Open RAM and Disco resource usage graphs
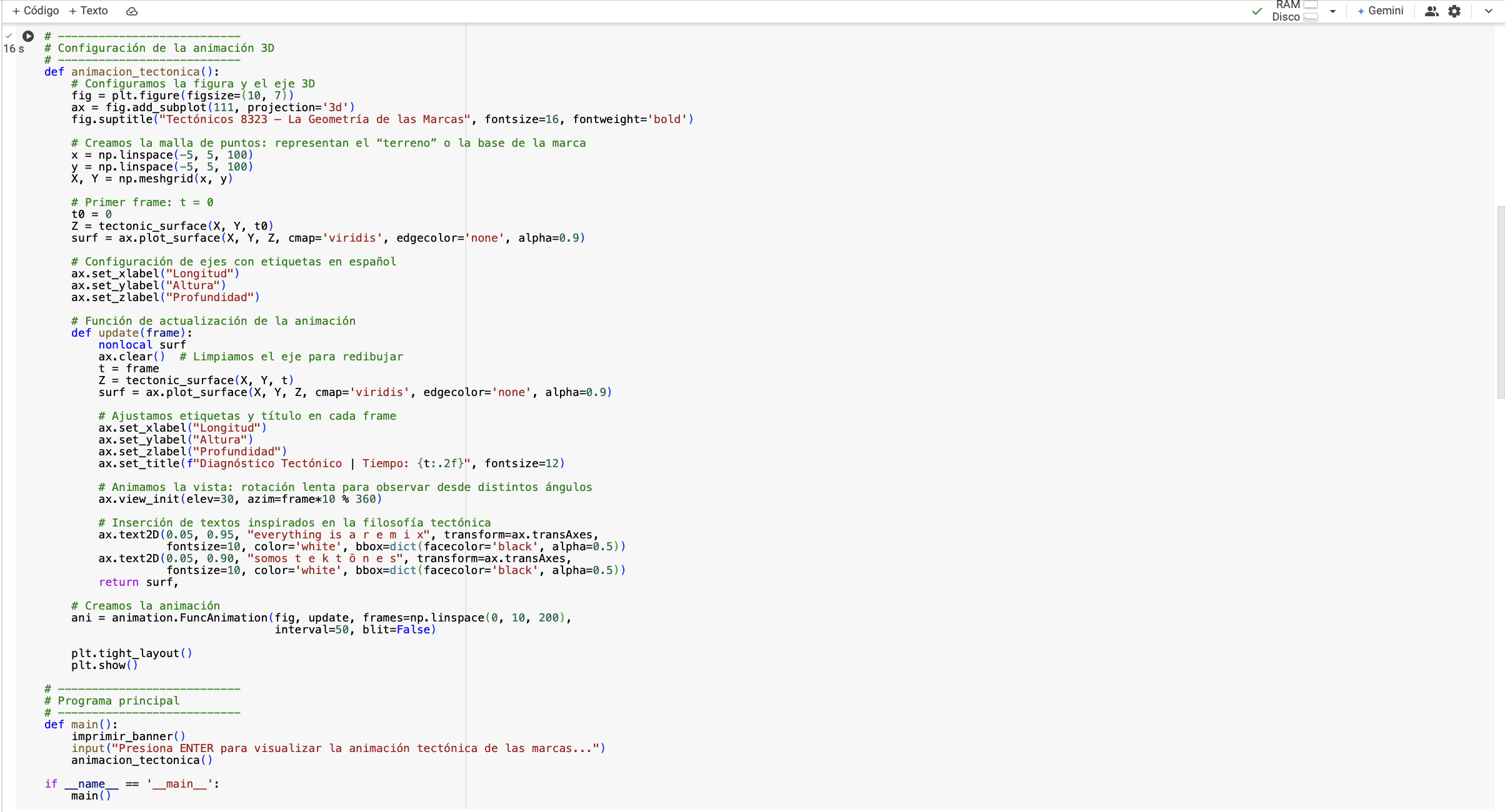Viewport: 1505px width, 812px height. 1294,11
